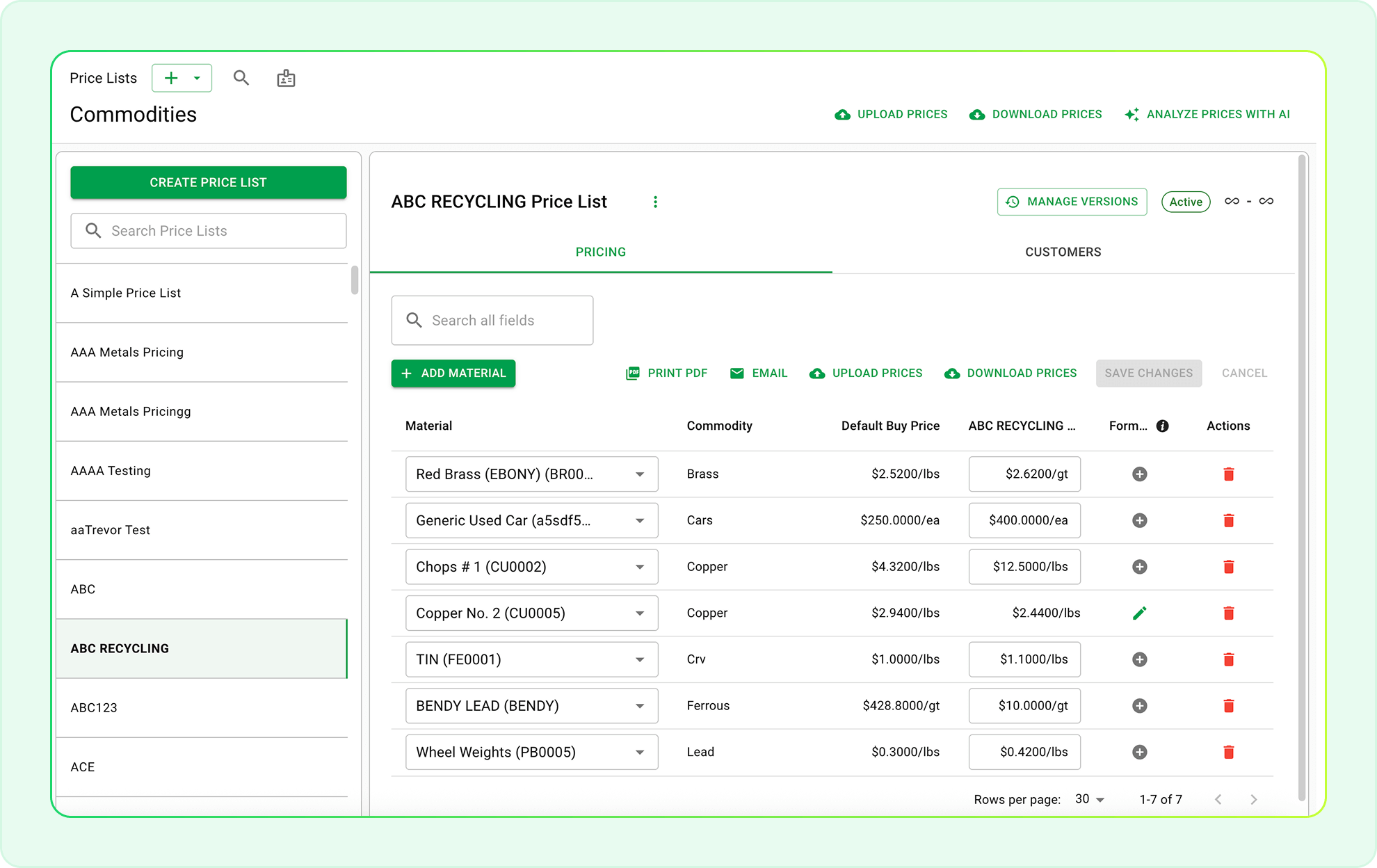The width and height of the screenshot is (1377, 868).
Task: Delete the Red Brass row with trash icon
Action: tap(1228, 474)
